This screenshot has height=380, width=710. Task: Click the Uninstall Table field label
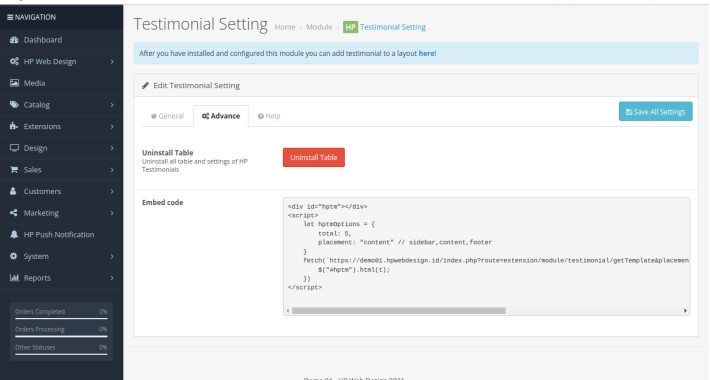coord(168,153)
